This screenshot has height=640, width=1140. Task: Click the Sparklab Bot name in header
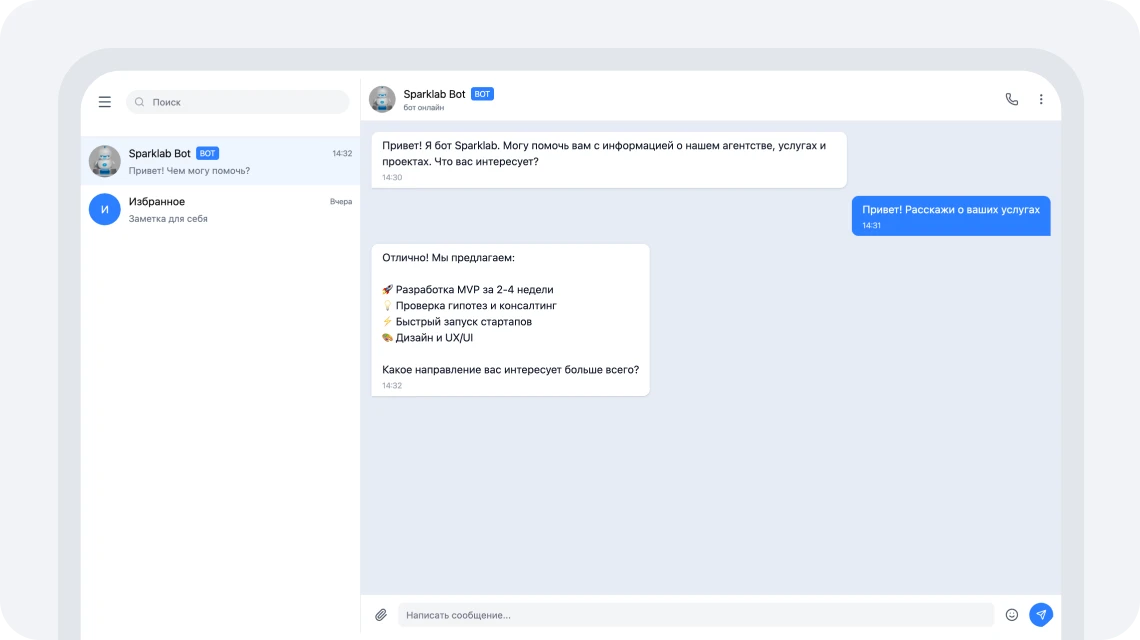pos(434,94)
